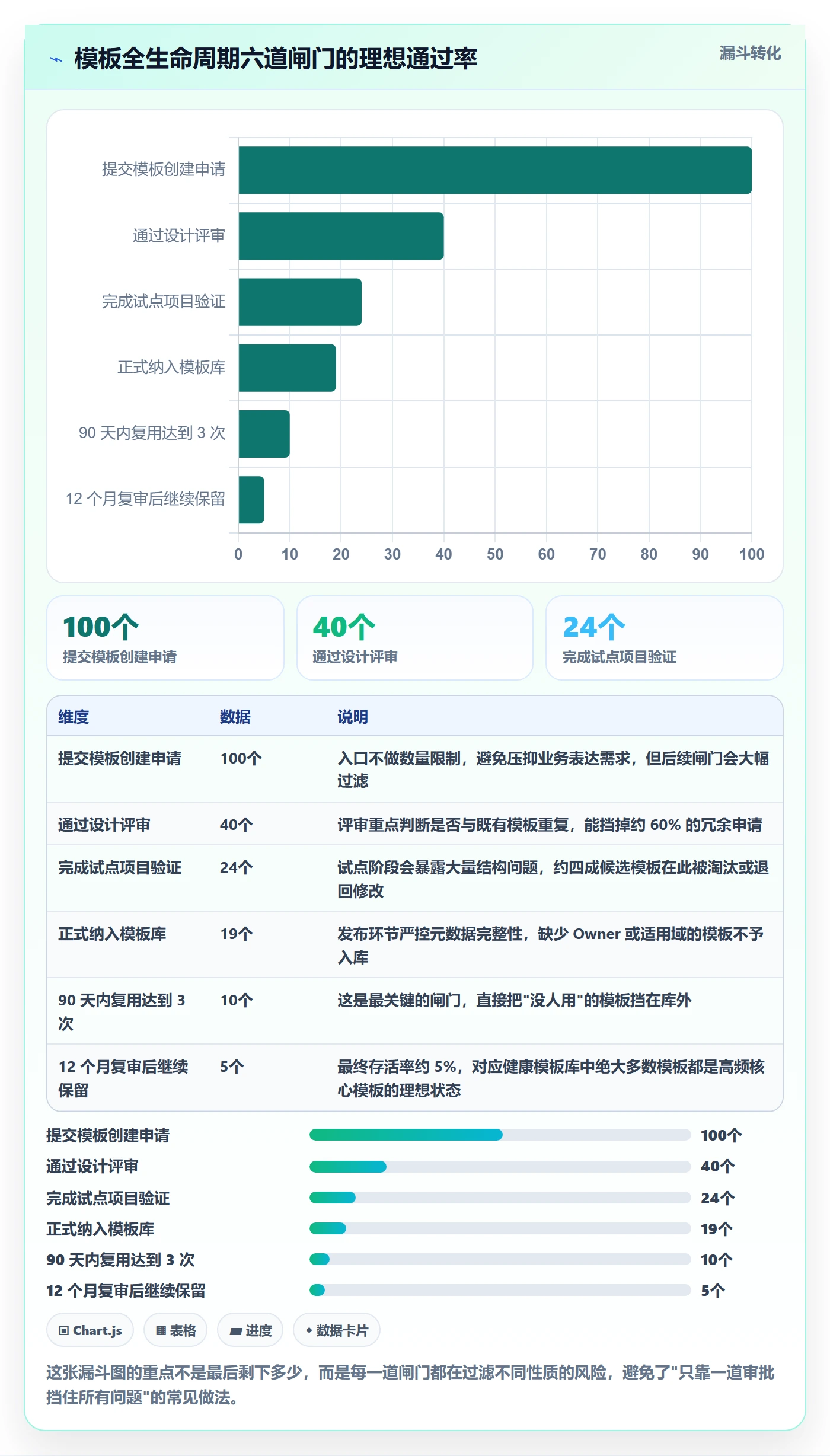Click the 90 天内复用达到 3 次 progress bar
The height and width of the screenshot is (1456, 830).
pos(500,1259)
